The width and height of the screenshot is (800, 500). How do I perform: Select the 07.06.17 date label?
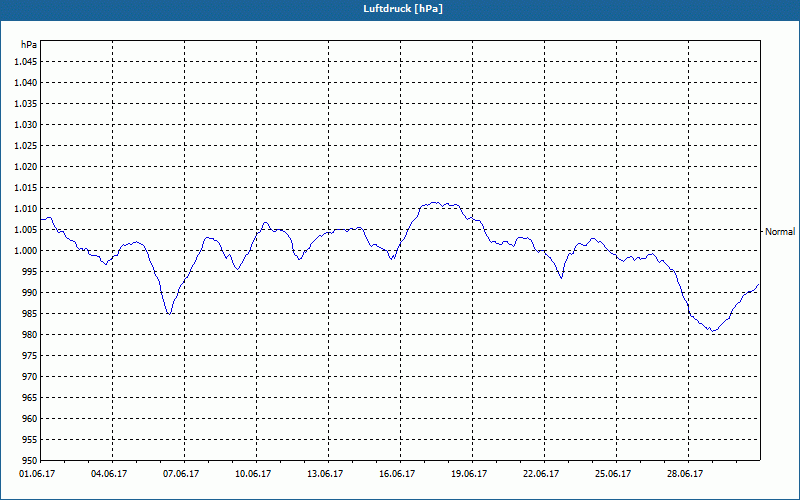click(181, 474)
